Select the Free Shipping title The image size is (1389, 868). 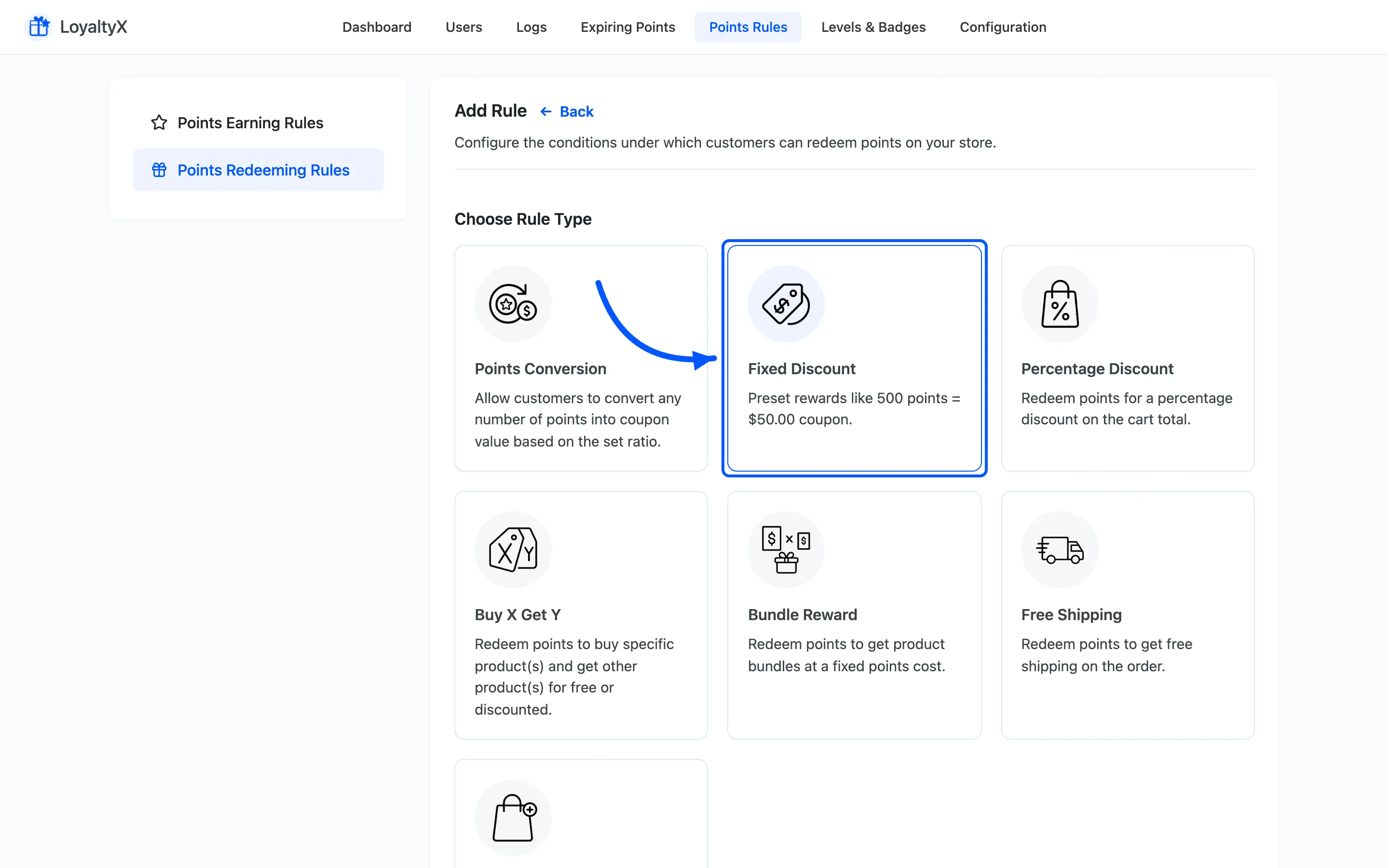pos(1071,615)
